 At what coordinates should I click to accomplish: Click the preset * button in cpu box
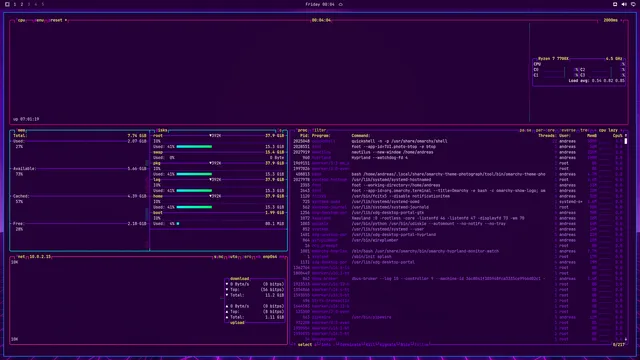[58, 20]
